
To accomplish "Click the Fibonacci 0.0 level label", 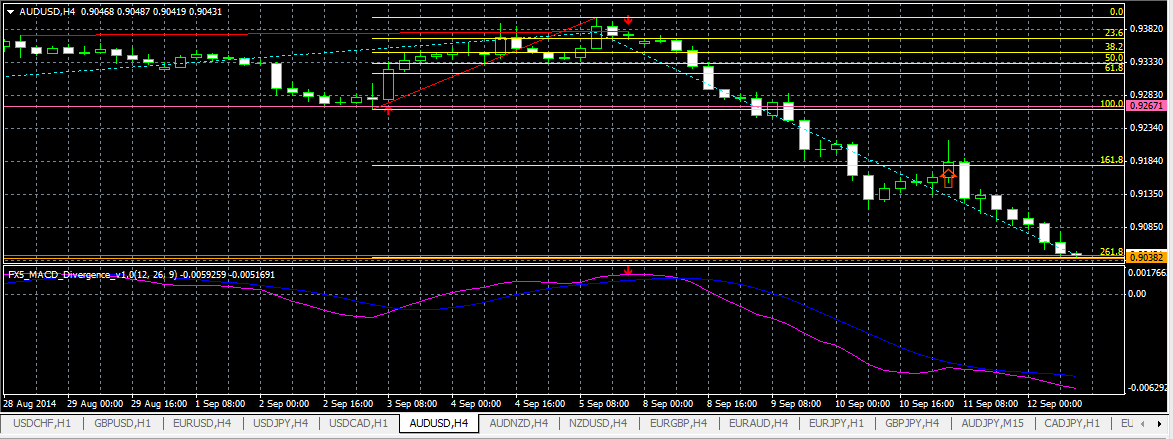I will (1116, 12).
